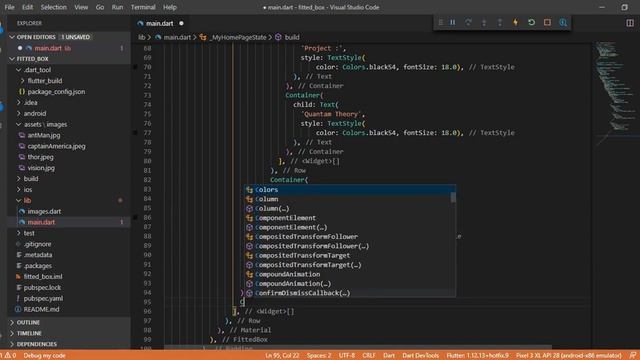Select ComponentElement(…) constructor suggestion

pyautogui.click(x=350, y=227)
